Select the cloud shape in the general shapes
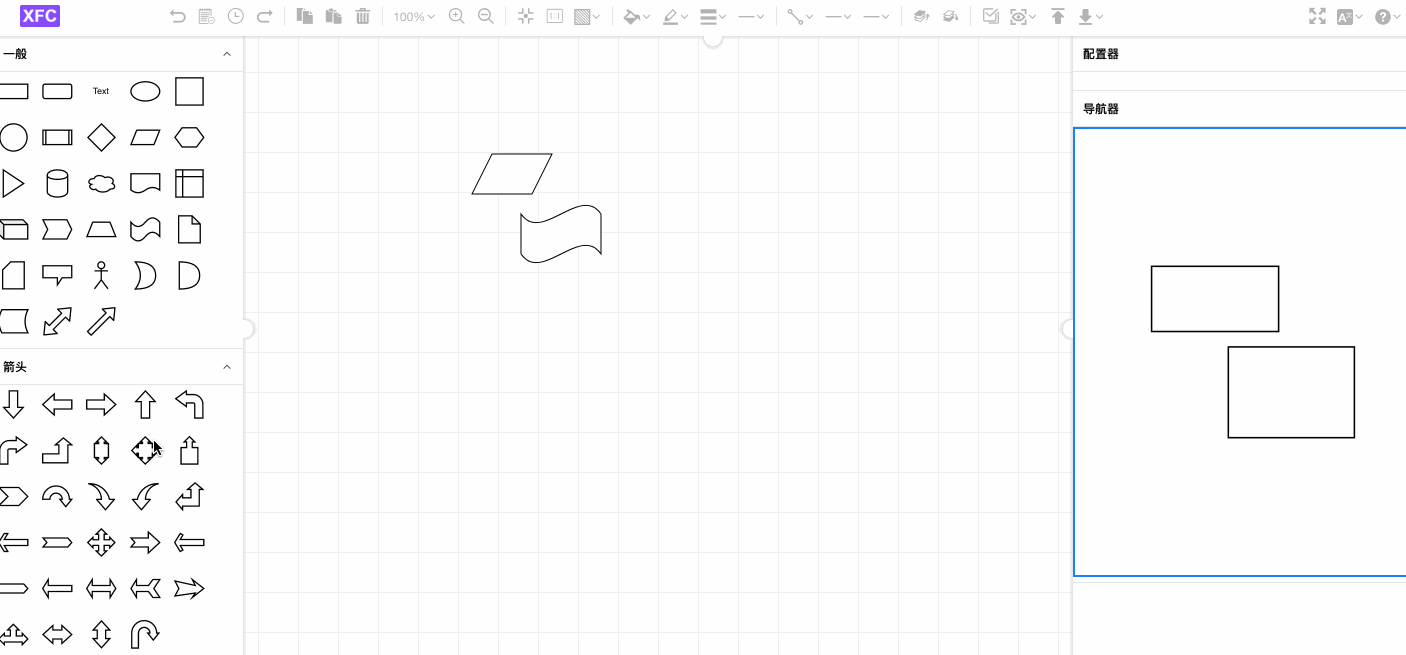The image size is (1406, 655). [101, 183]
